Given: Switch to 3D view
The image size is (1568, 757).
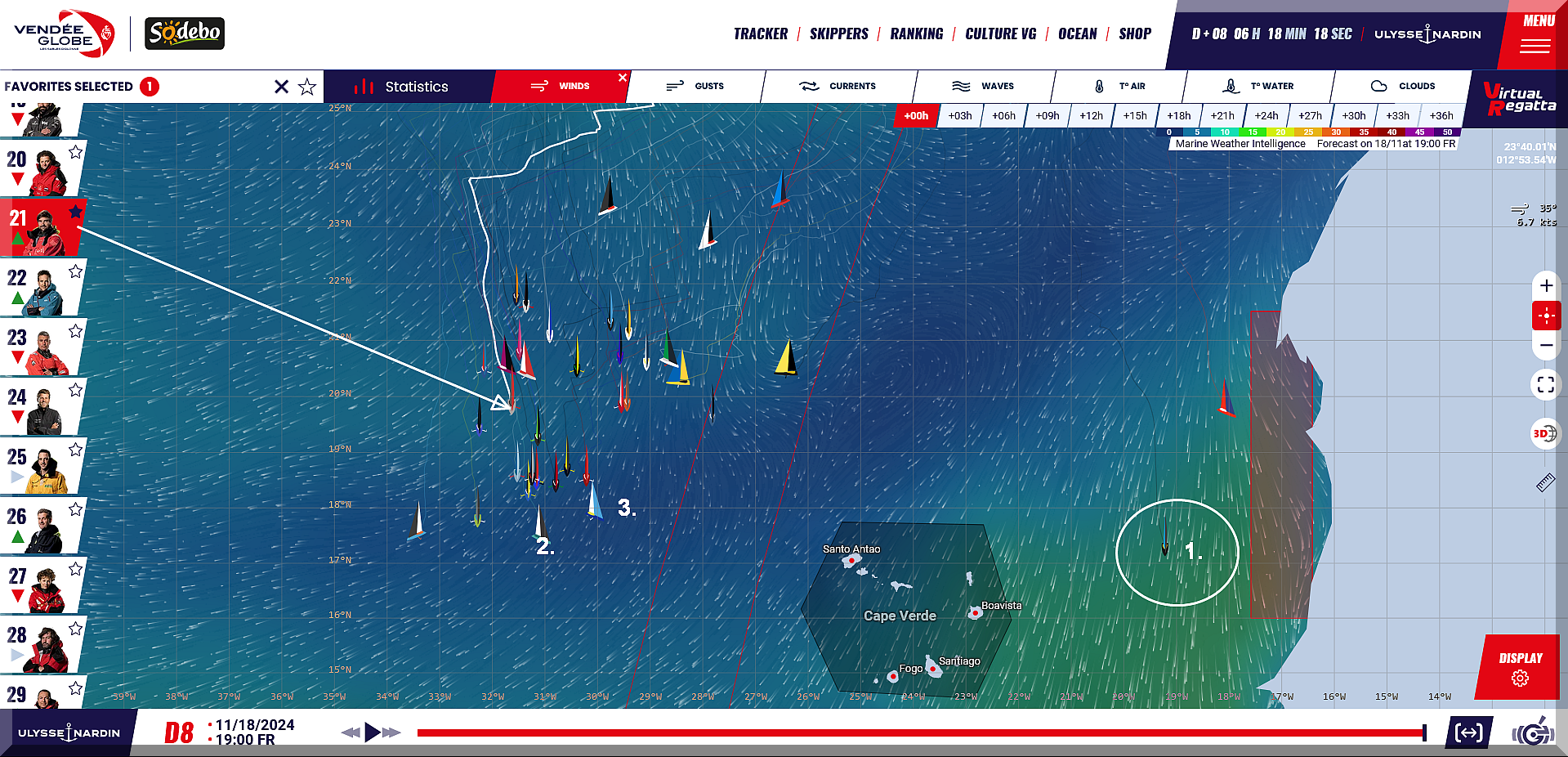Looking at the screenshot, I should coord(1544,433).
